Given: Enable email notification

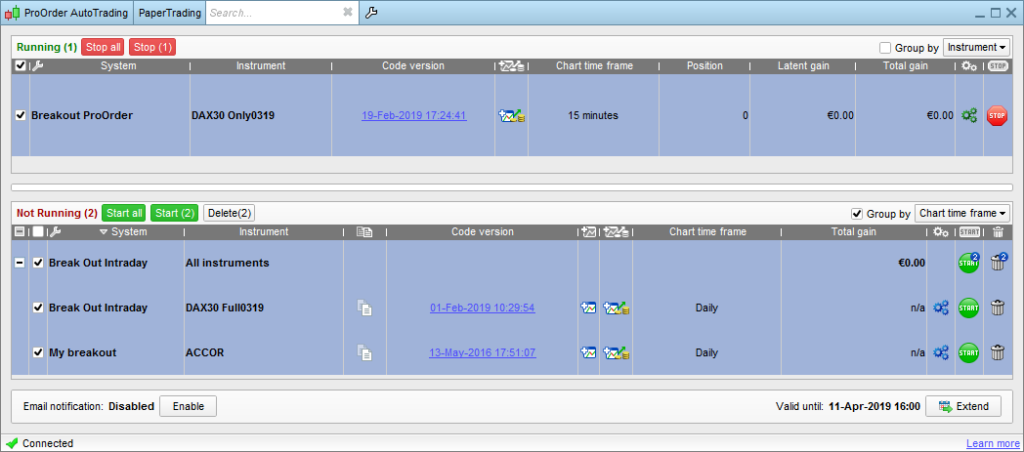Looking at the screenshot, I should [188, 406].
